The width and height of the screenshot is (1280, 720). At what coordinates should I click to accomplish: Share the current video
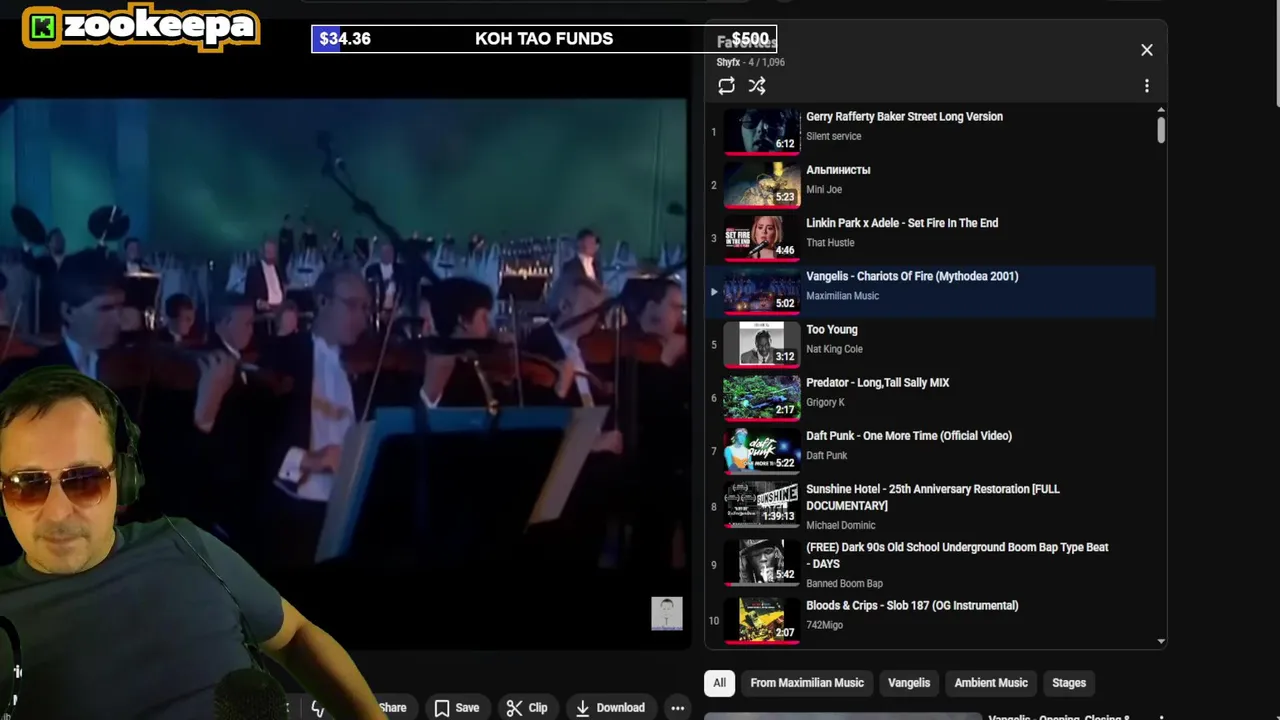(392, 708)
